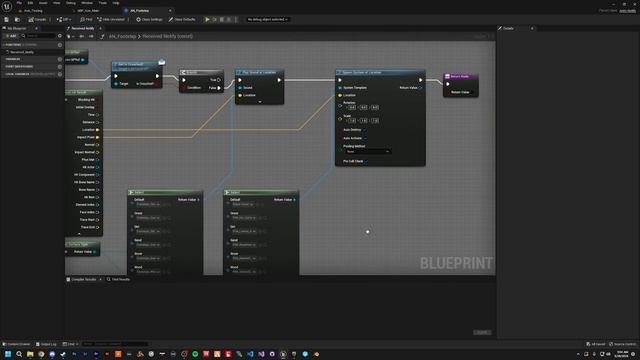Click Return Value pin of first Select node
The image size is (640, 360).
(x=198, y=200)
